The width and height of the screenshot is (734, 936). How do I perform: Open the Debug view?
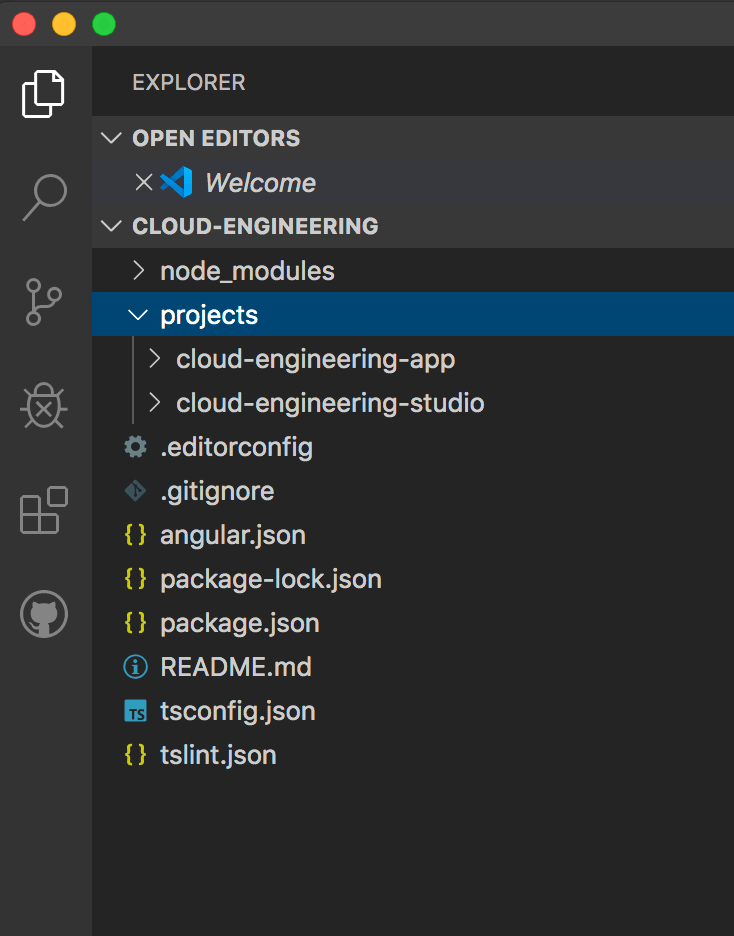coord(44,406)
